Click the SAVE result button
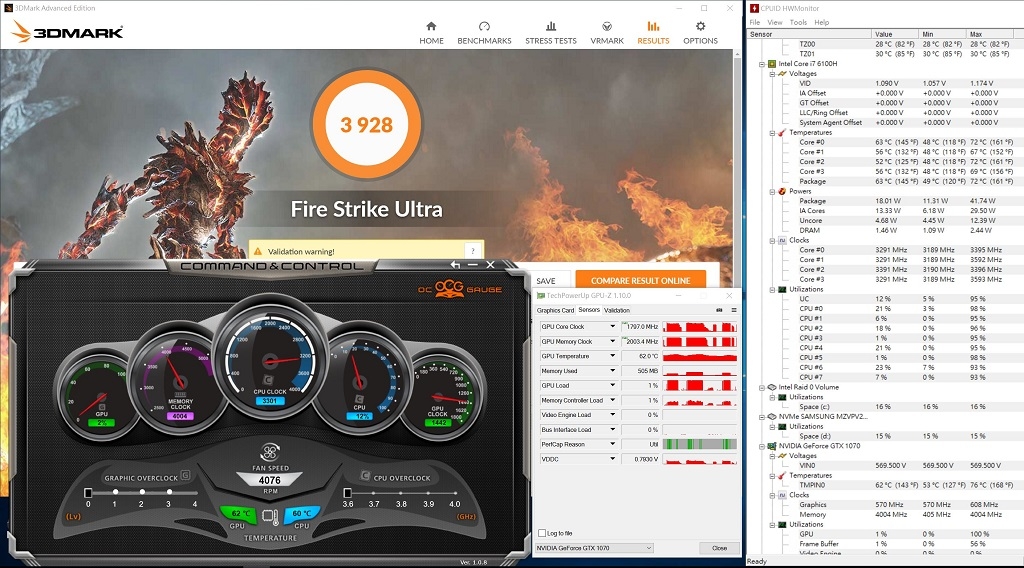Screen dimensions: 1024x568 (546, 281)
